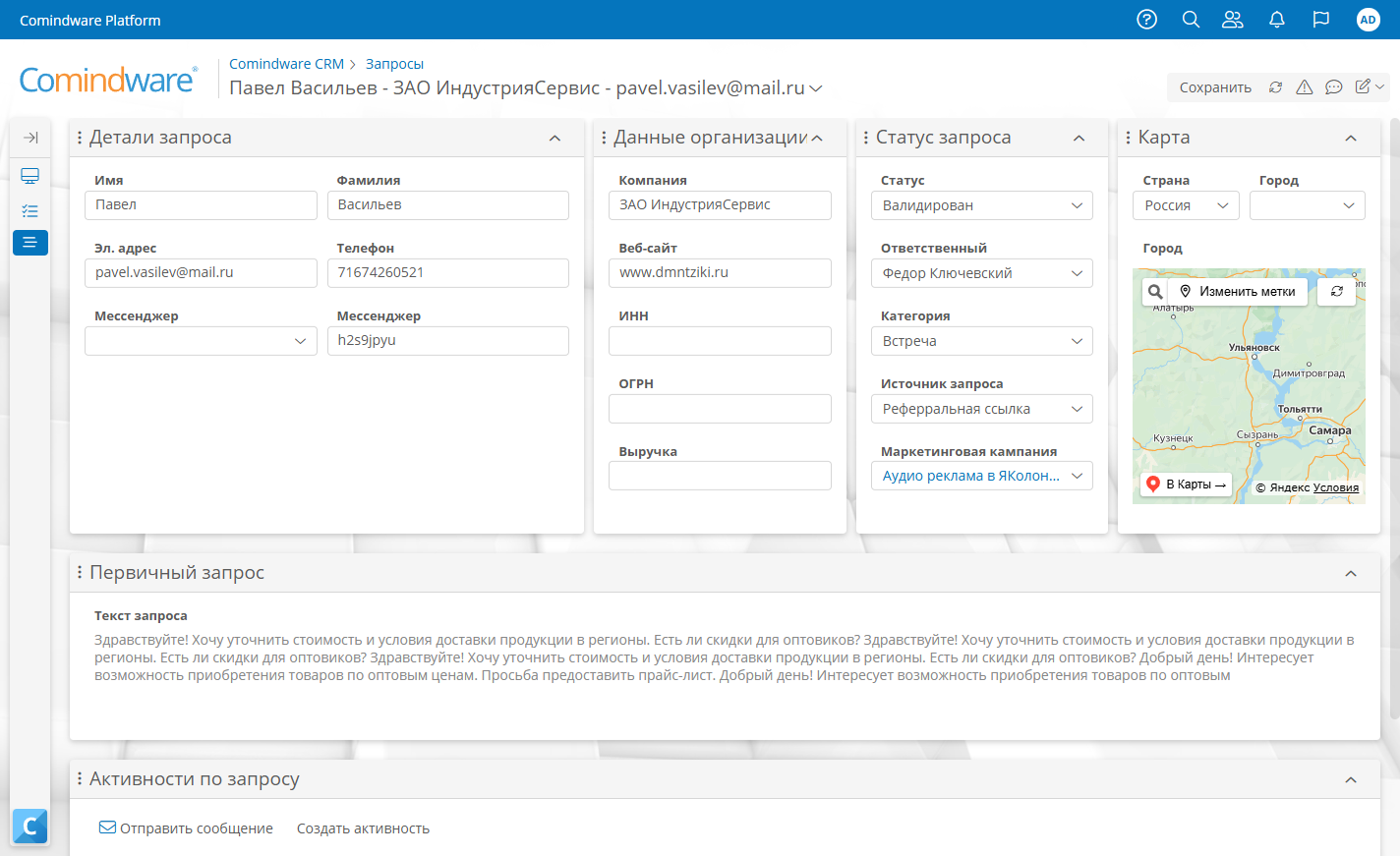
Task: Click the warning triangle icon
Action: (1305, 87)
